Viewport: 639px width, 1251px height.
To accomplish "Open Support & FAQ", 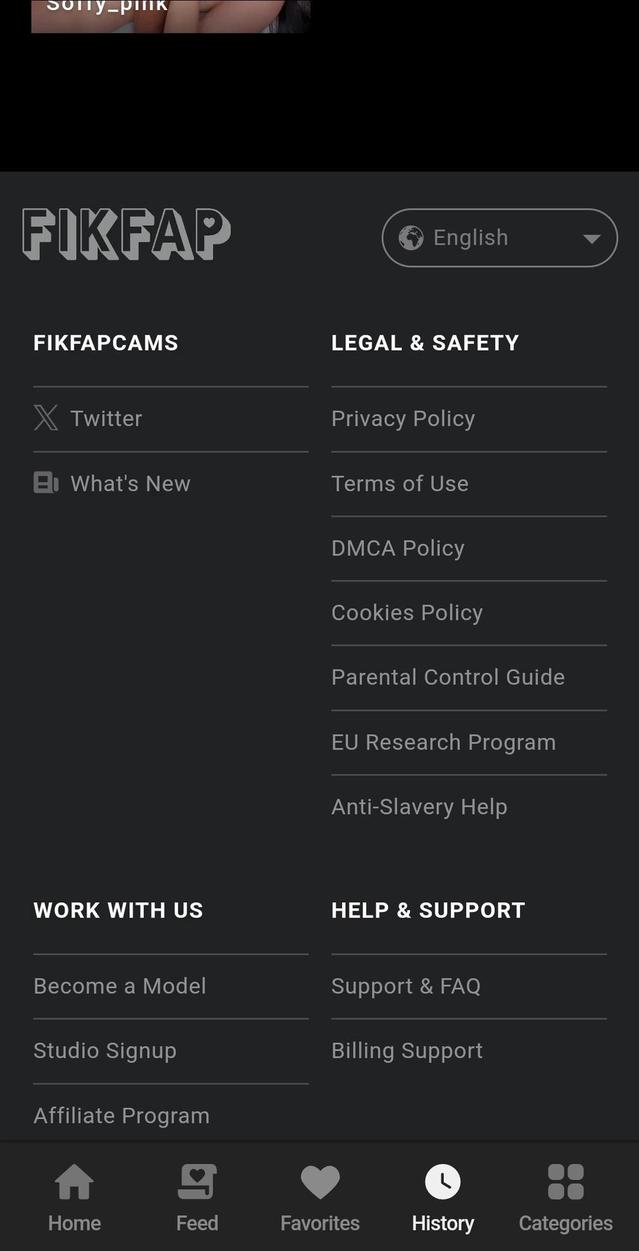I will [405, 986].
